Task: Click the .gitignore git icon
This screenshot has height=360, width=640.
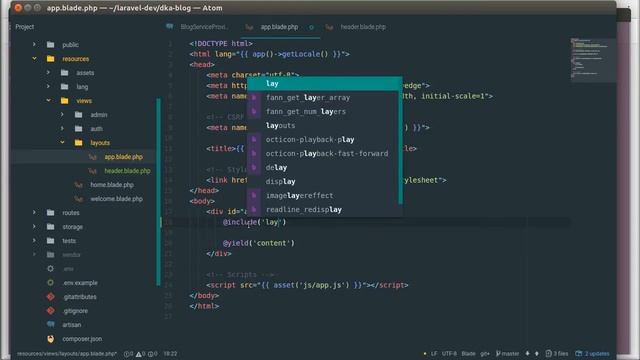Action: (x=51, y=311)
